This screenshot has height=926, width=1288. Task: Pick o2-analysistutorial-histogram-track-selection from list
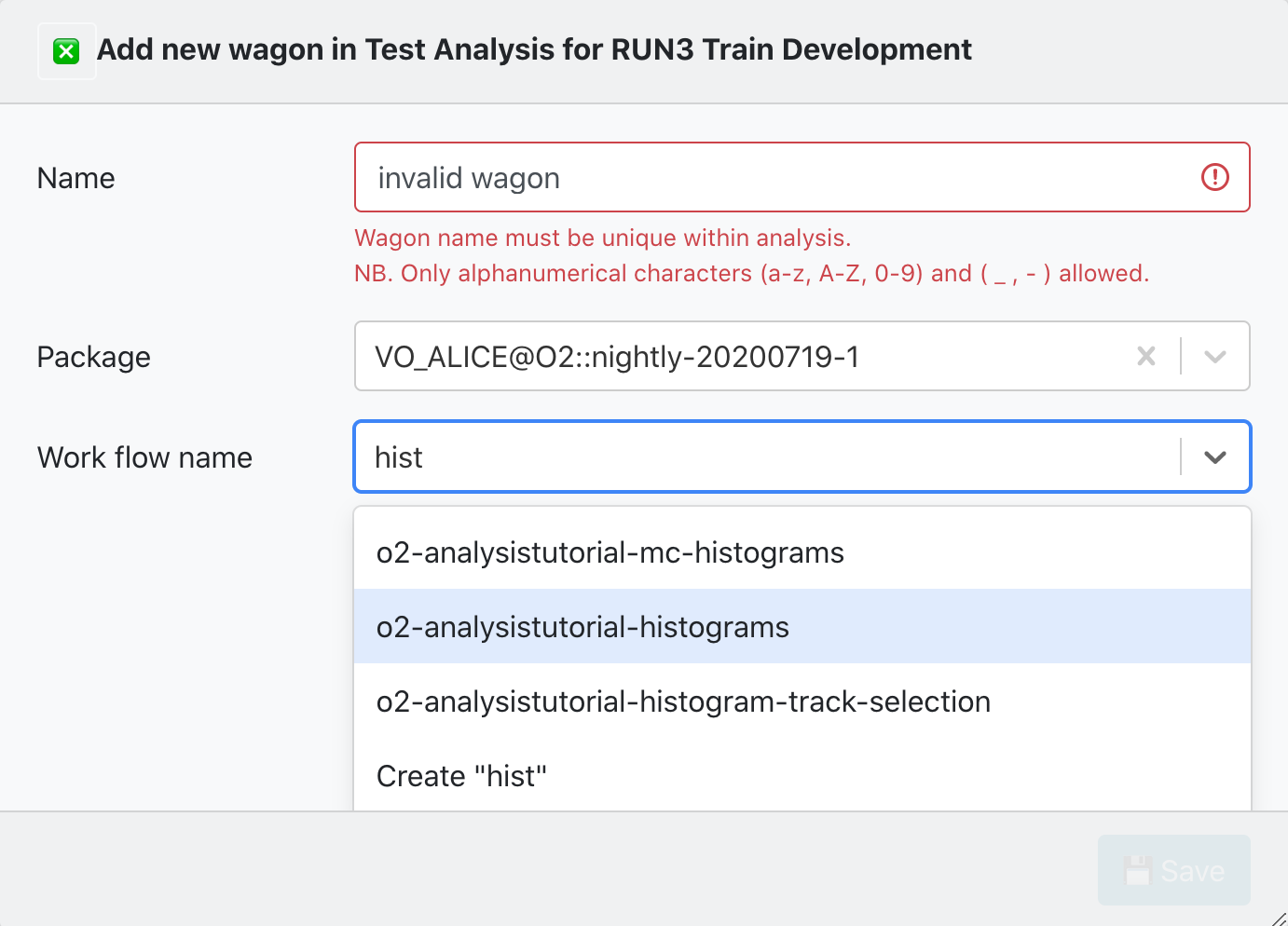click(x=683, y=701)
